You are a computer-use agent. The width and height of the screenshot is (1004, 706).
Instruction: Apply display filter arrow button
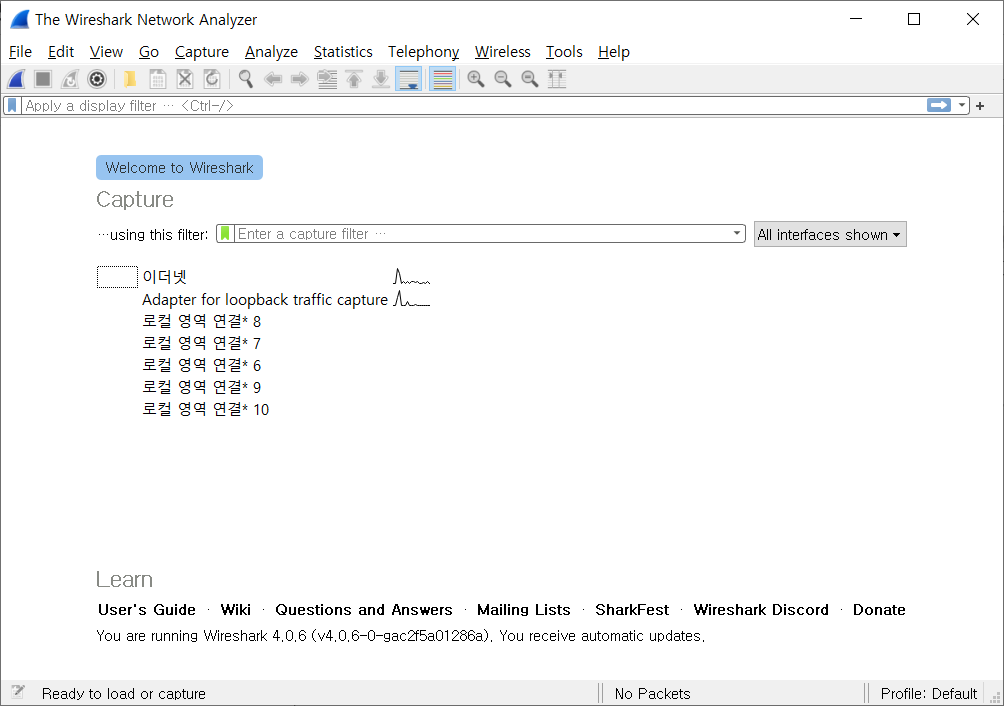(x=939, y=105)
